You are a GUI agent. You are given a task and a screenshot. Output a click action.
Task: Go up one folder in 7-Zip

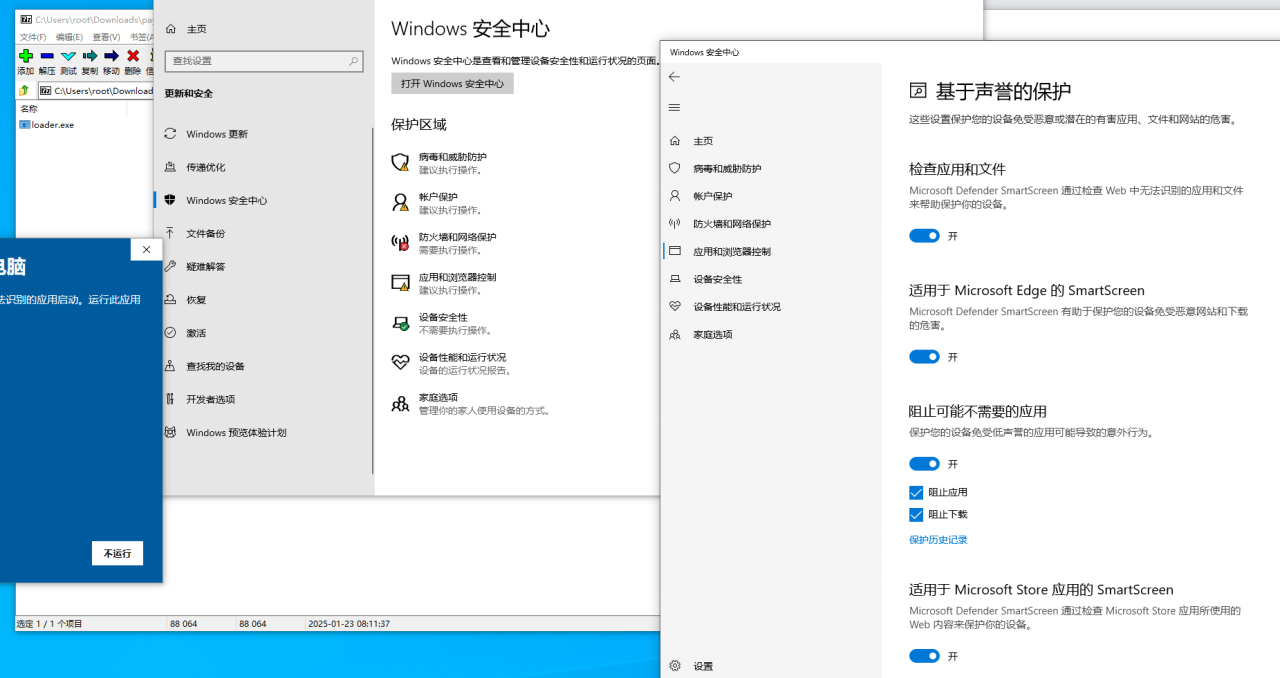click(25, 91)
